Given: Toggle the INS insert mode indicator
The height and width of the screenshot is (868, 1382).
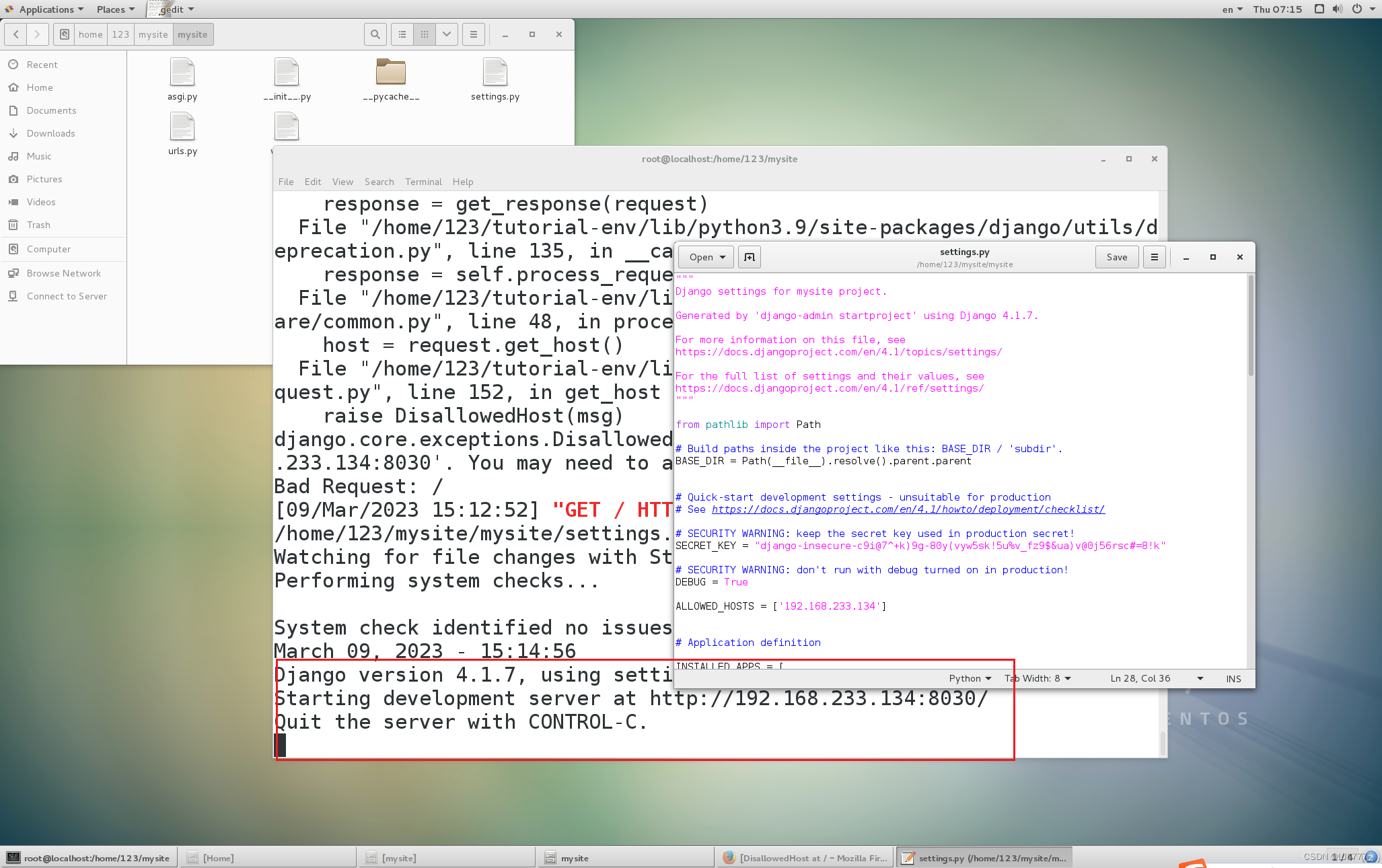Looking at the screenshot, I should tap(1233, 678).
